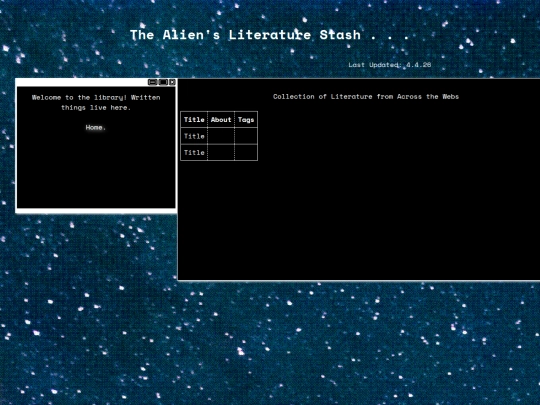
Task: Click the Title cell in the first data row
Action: [194, 136]
